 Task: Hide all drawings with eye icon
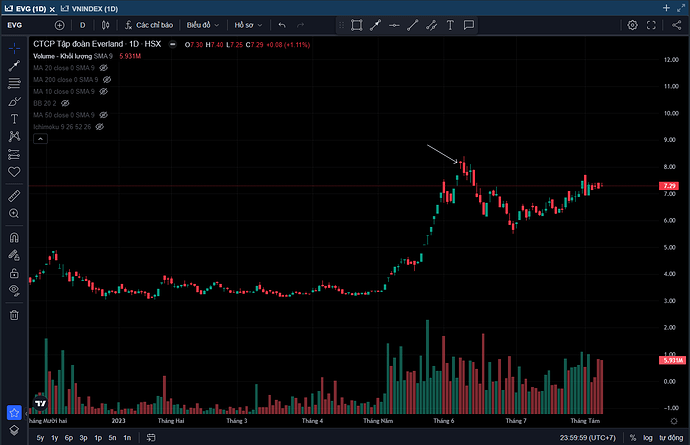click(x=14, y=291)
